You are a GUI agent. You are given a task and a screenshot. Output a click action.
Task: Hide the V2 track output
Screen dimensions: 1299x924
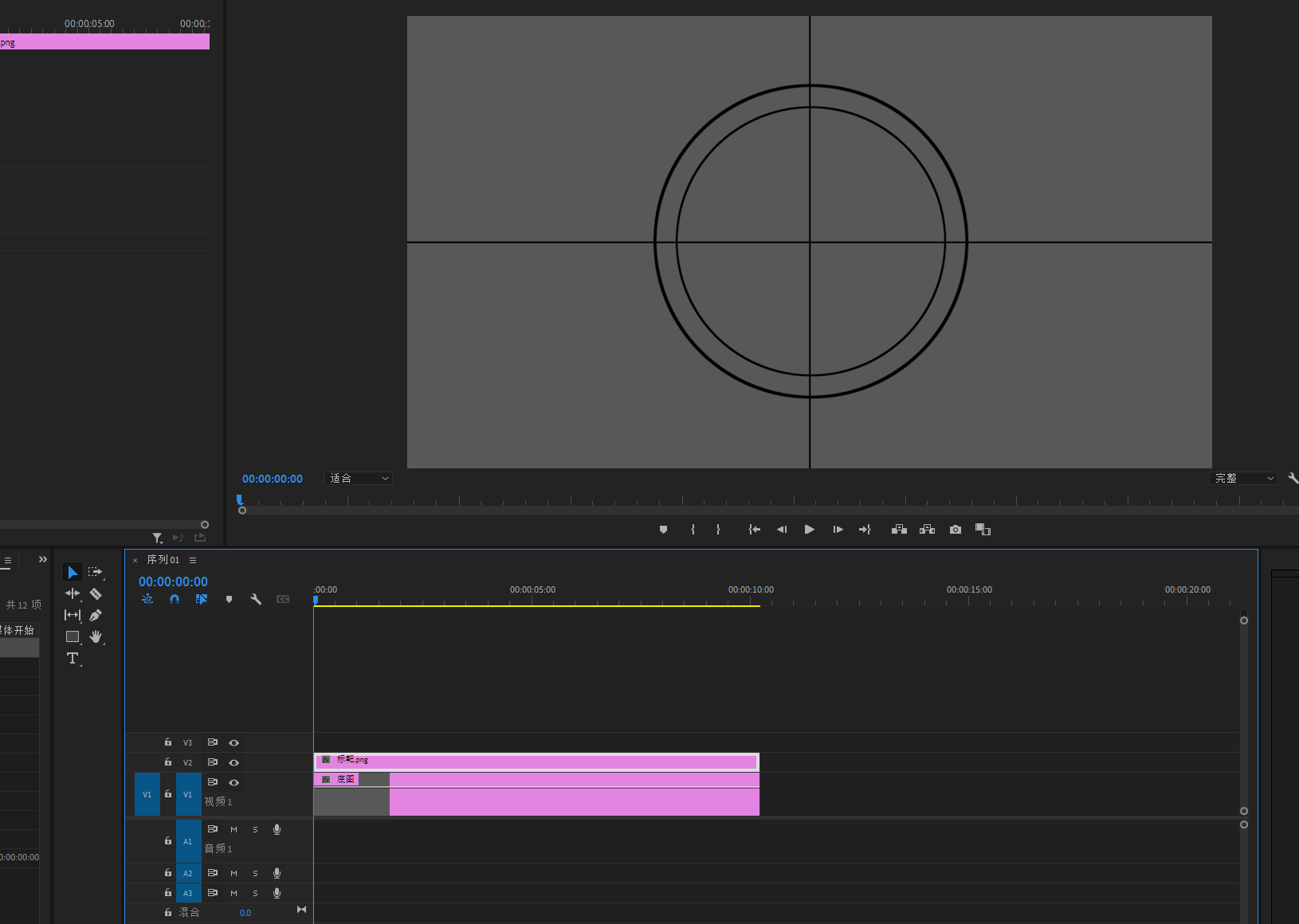pyautogui.click(x=234, y=762)
